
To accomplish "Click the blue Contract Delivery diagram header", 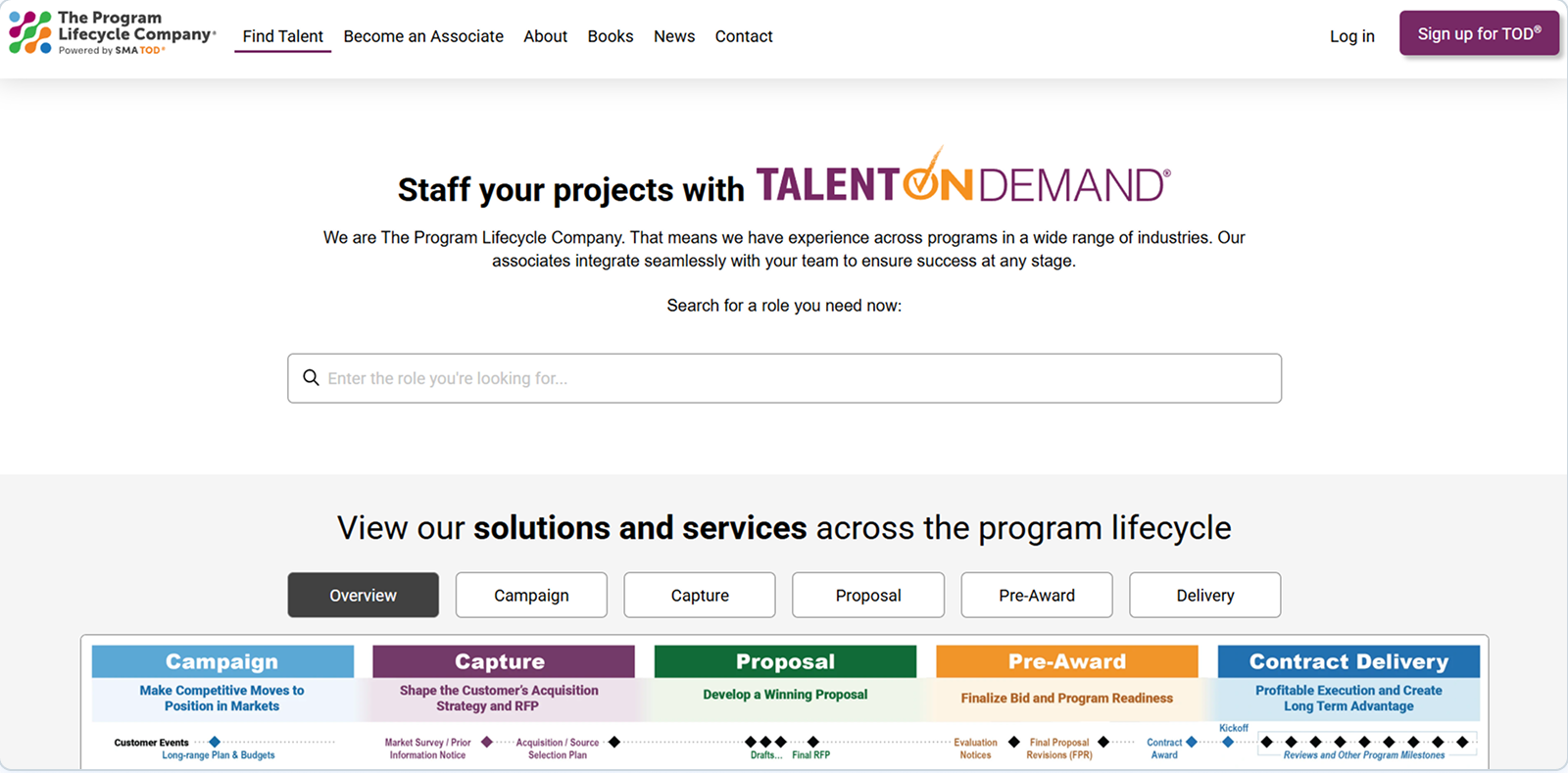I will tap(1348, 661).
